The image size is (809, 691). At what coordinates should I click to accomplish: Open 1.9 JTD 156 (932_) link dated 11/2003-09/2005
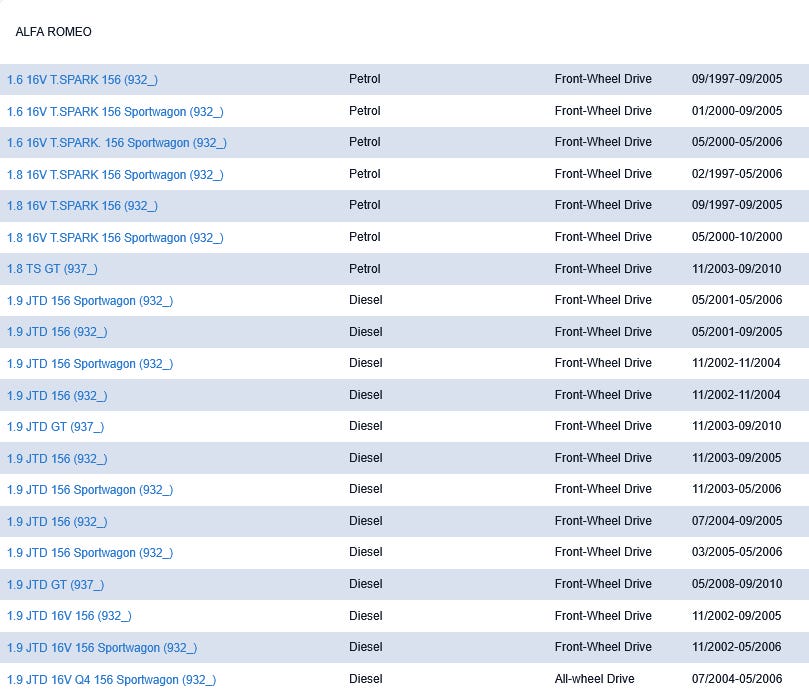click(57, 458)
